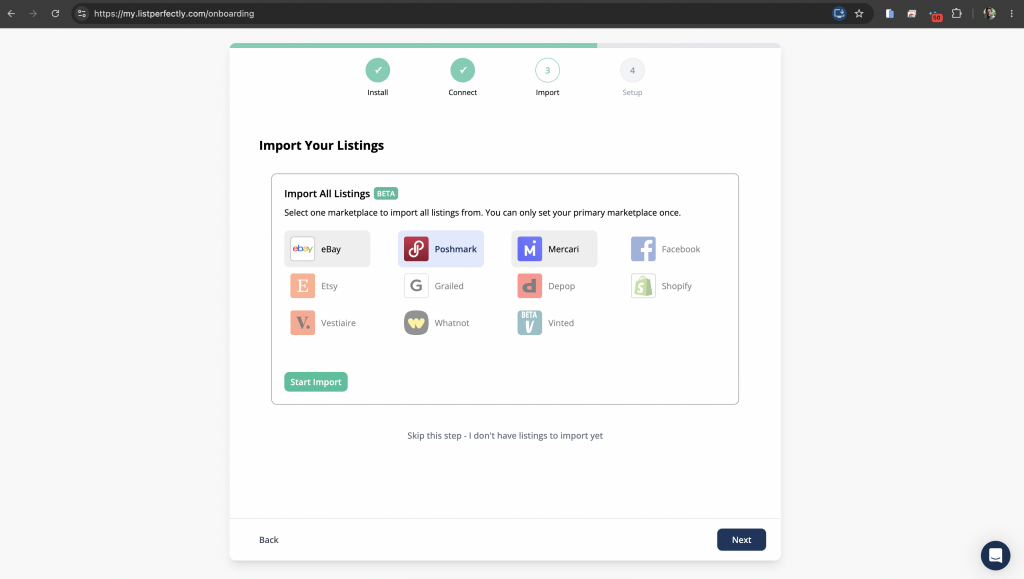Open the chat support bubble

995,556
